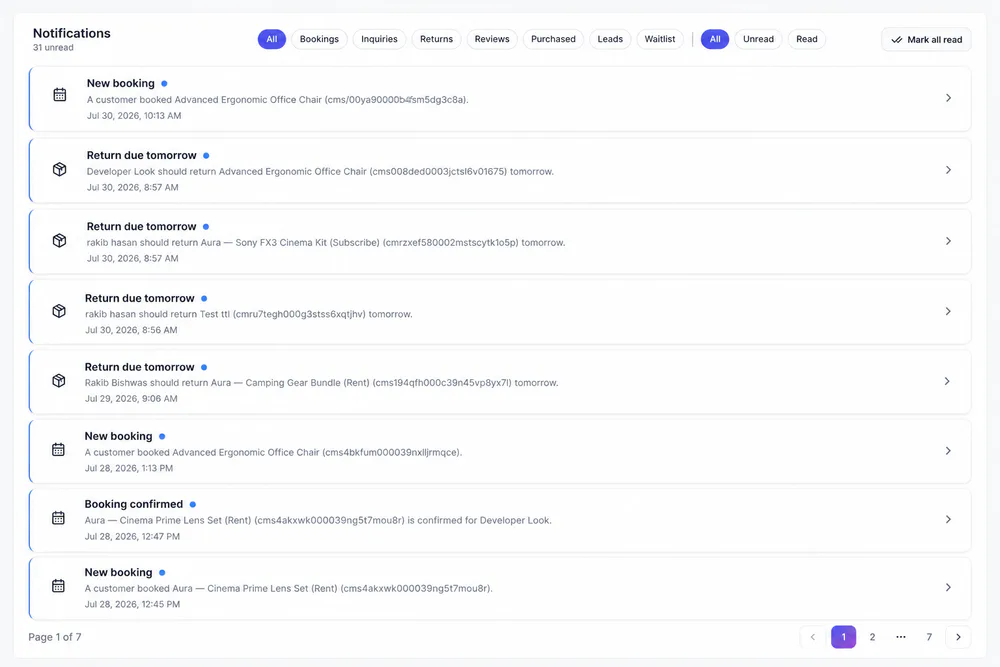
Task: Click package icon for Developer Look return notification
Action: [x=59, y=170]
